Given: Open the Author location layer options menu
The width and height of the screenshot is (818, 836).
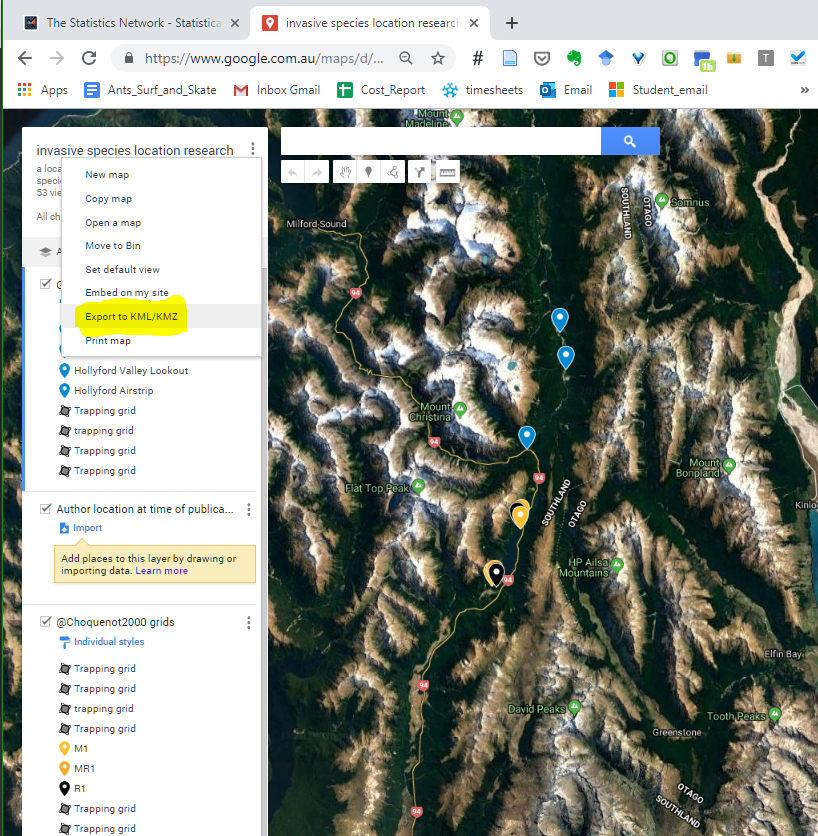Looking at the screenshot, I should pos(248,509).
